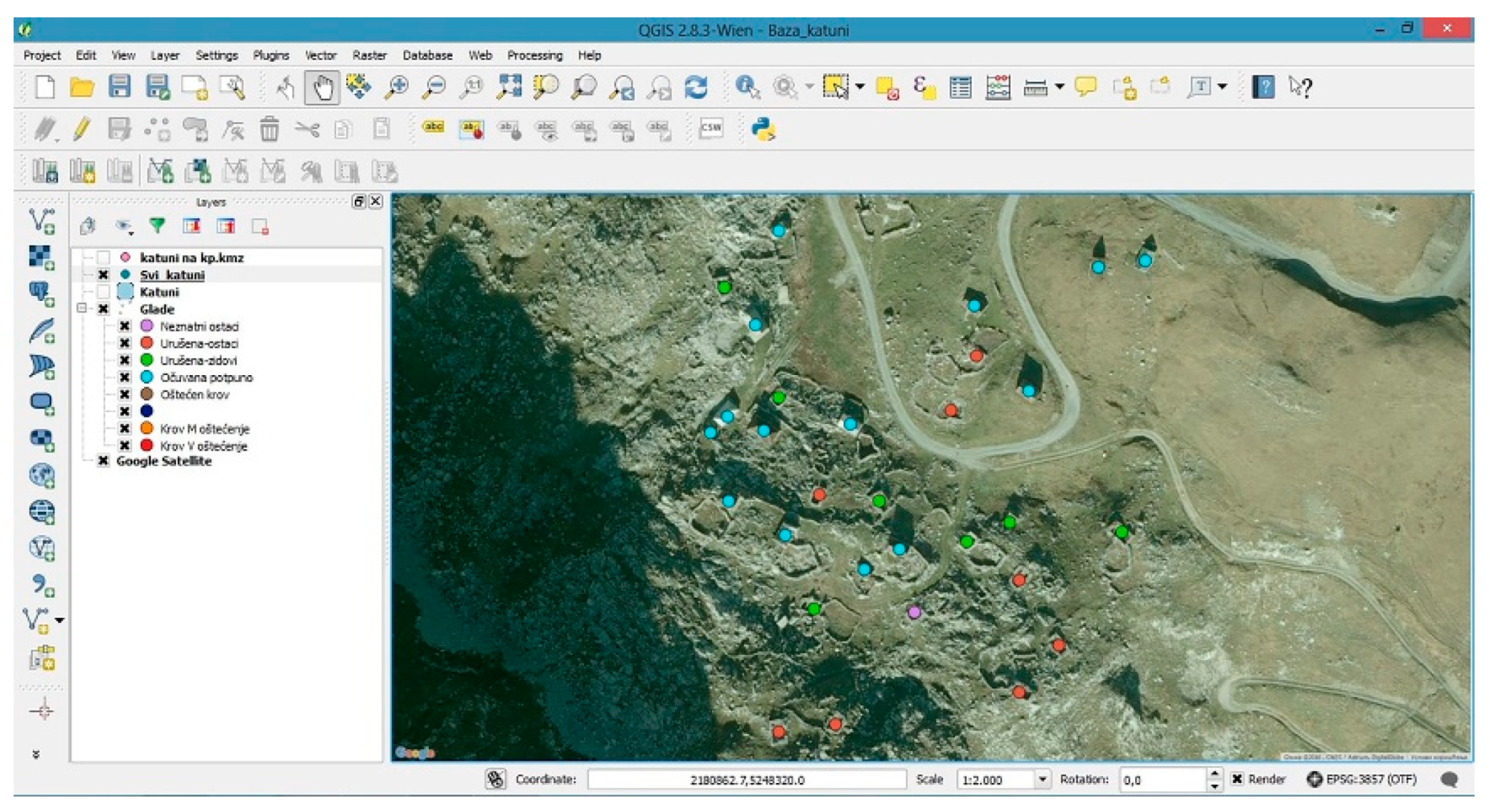1490x812 pixels.
Task: Click the Toggle Editing pencil icon
Action: coord(81,129)
